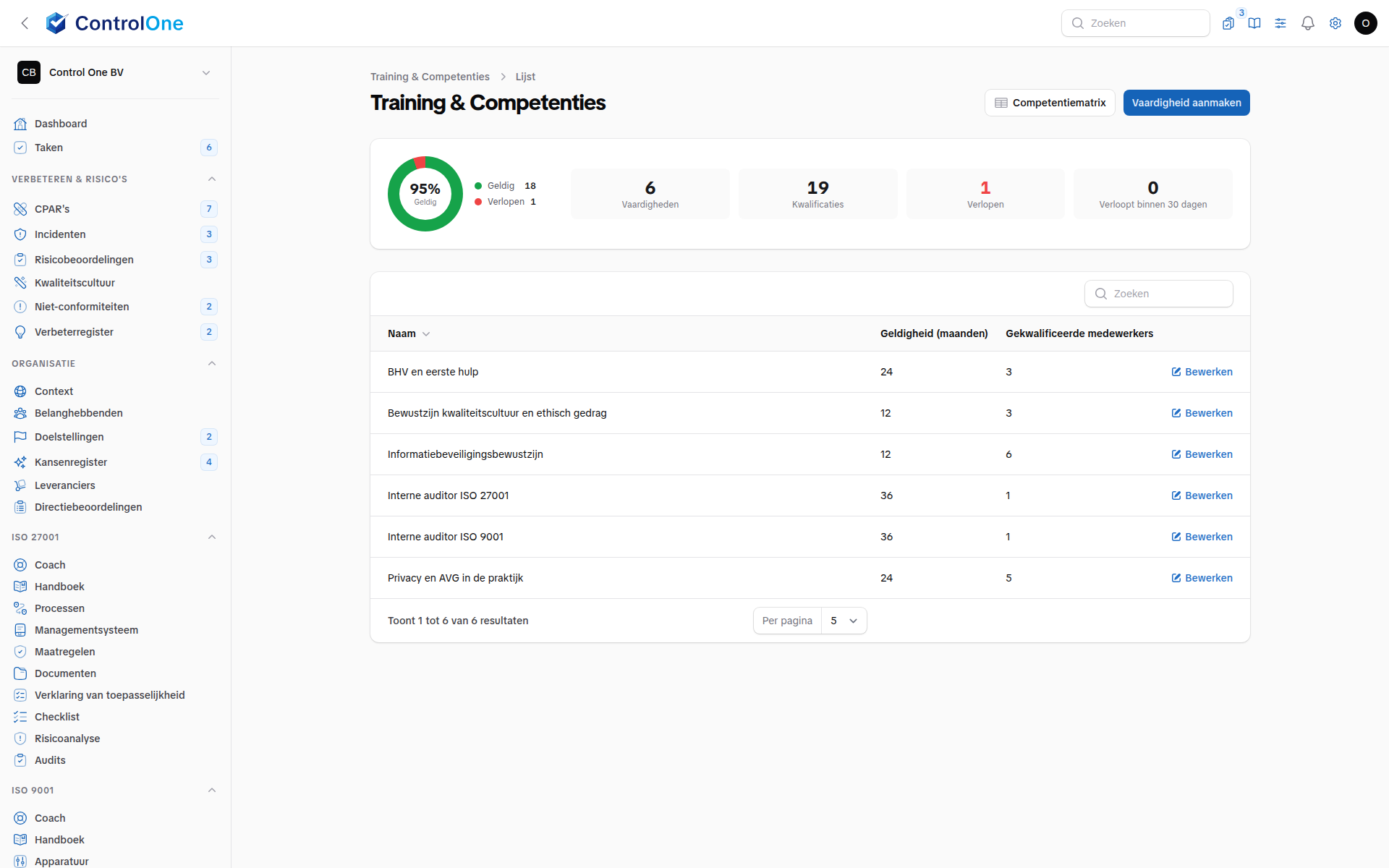Open the sliders filter icon in top bar
This screenshot has height=868, width=1389.
pyautogui.click(x=1280, y=23)
